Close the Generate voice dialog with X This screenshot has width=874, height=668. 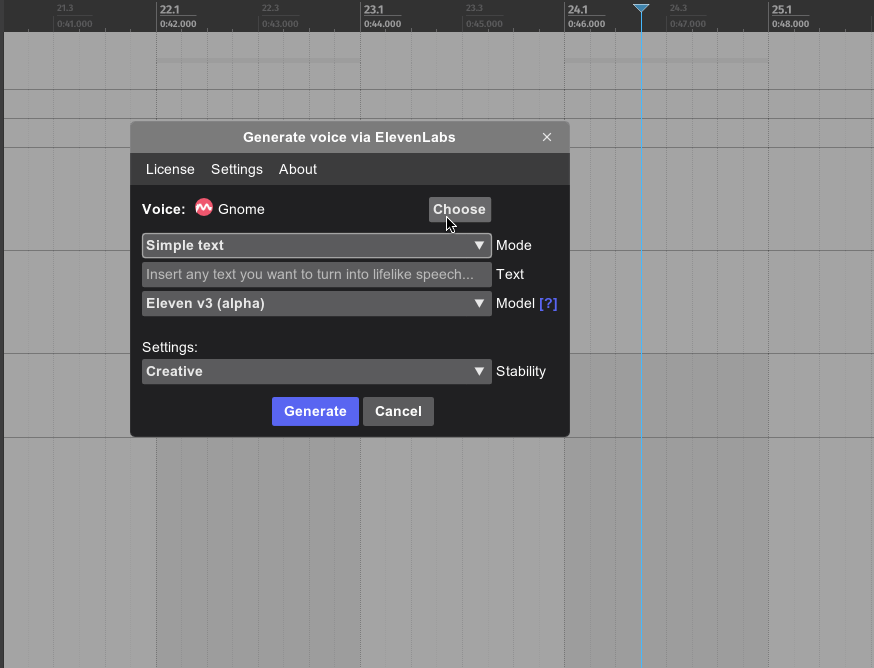[547, 137]
